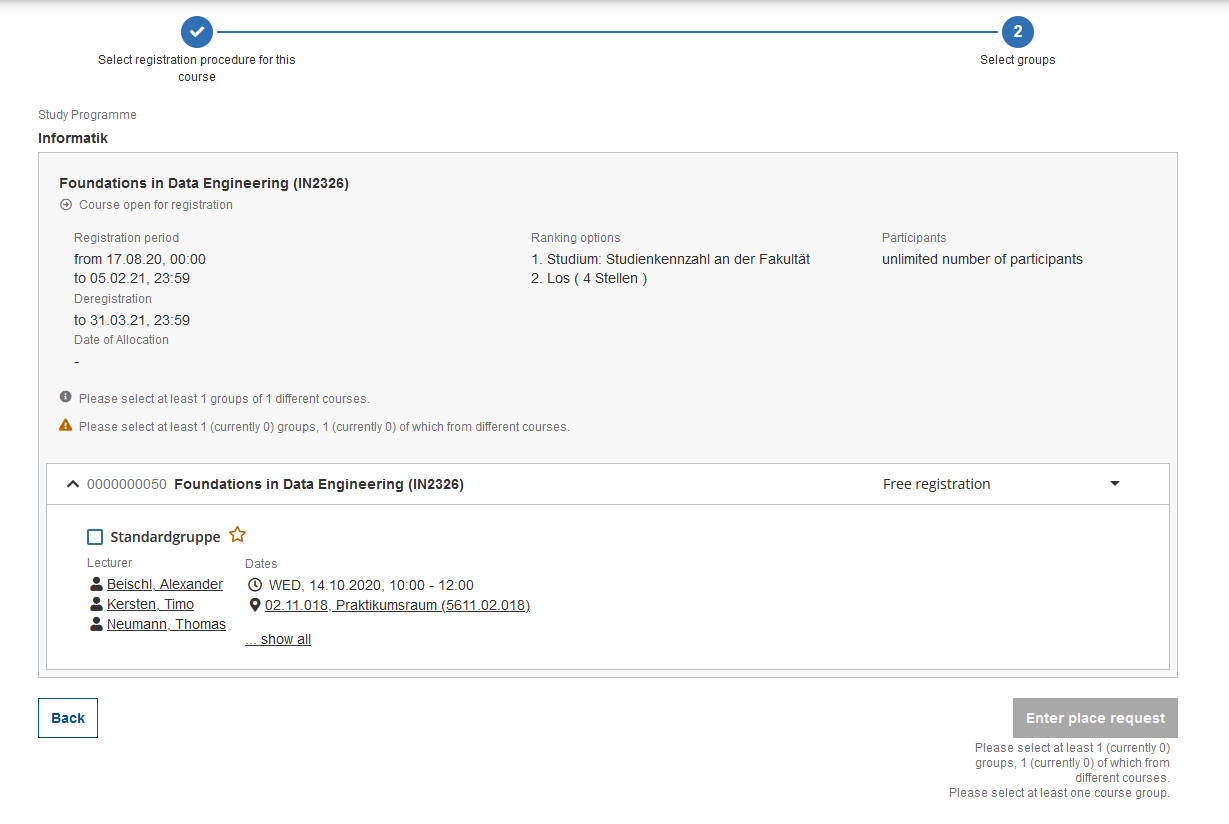This screenshot has height=824, width=1229.
Task: Click the orange warning triangle icon
Action: 66,425
